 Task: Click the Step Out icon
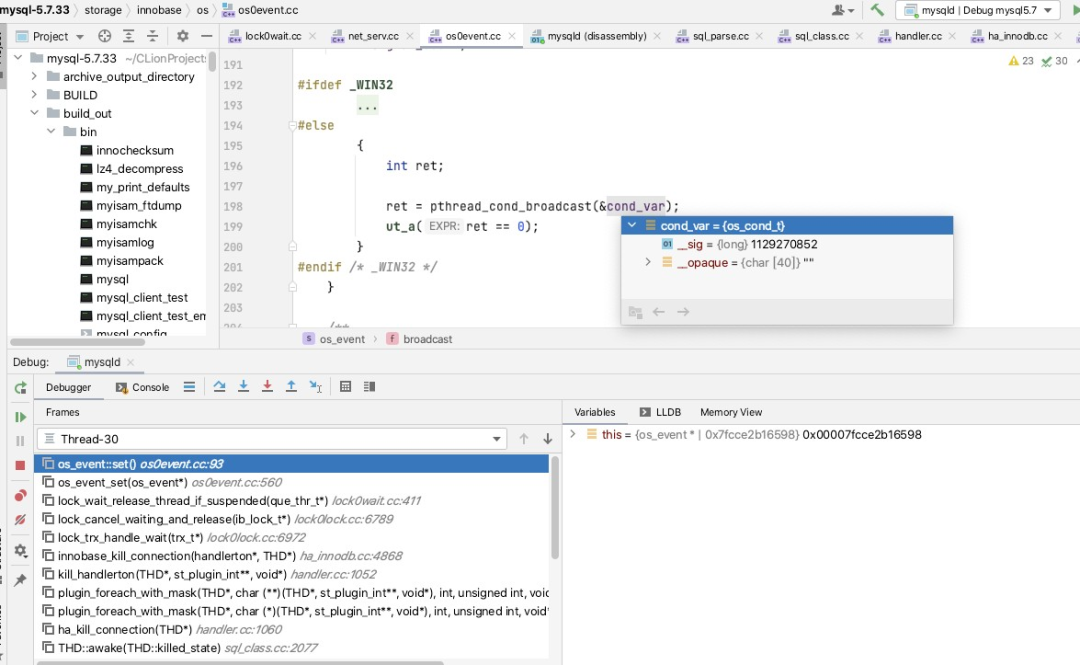(x=291, y=387)
